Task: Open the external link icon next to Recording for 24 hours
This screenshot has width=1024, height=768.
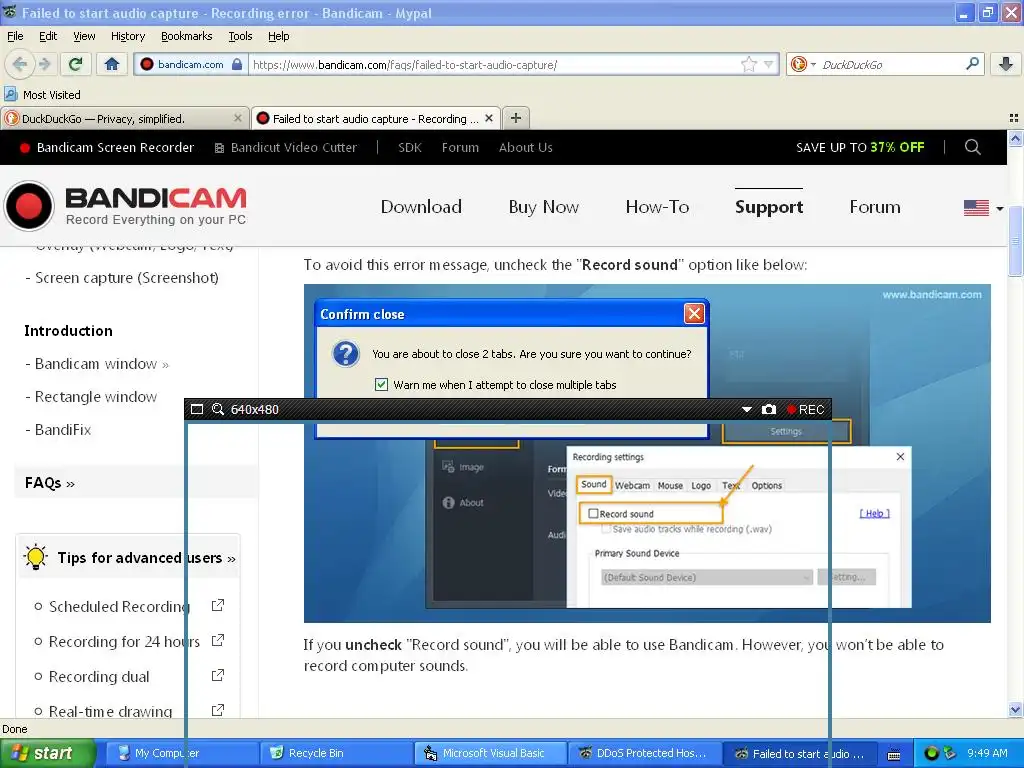Action: pyautogui.click(x=218, y=641)
